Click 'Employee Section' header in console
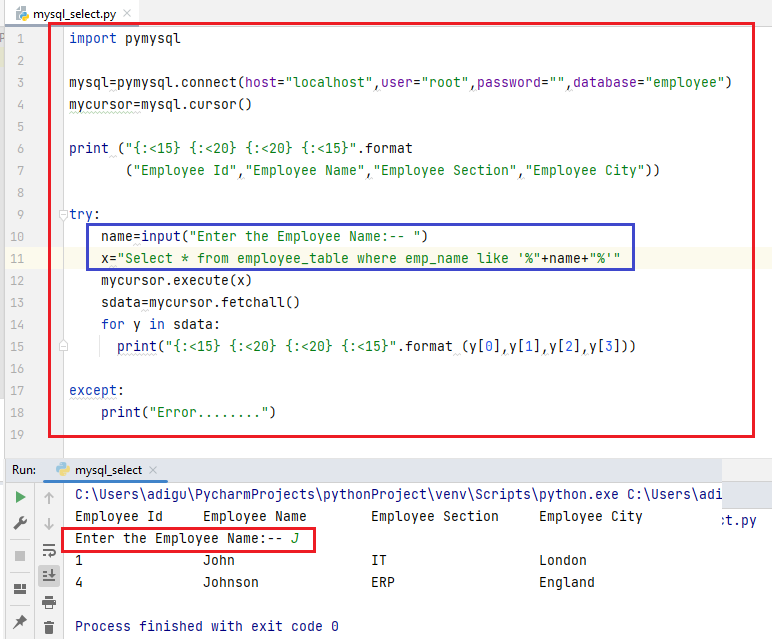Screen dimensions: 772x639 point(435,516)
